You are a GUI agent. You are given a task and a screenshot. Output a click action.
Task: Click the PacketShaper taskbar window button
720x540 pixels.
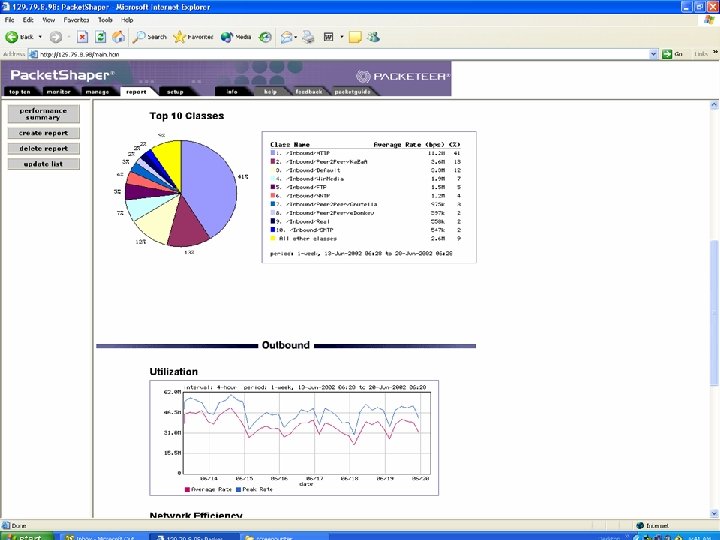194,537
